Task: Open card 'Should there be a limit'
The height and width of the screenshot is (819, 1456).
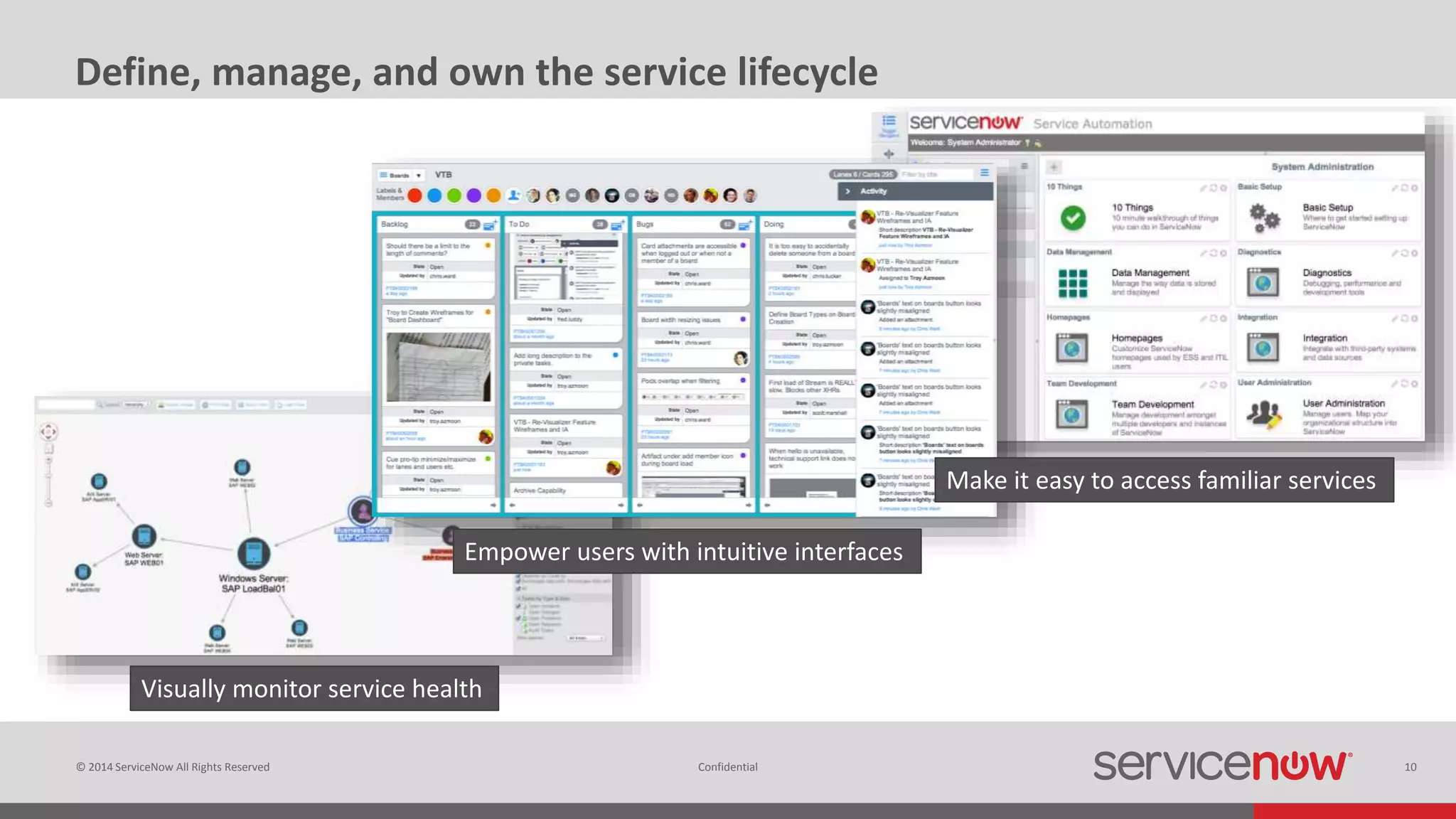Action: coord(439,268)
